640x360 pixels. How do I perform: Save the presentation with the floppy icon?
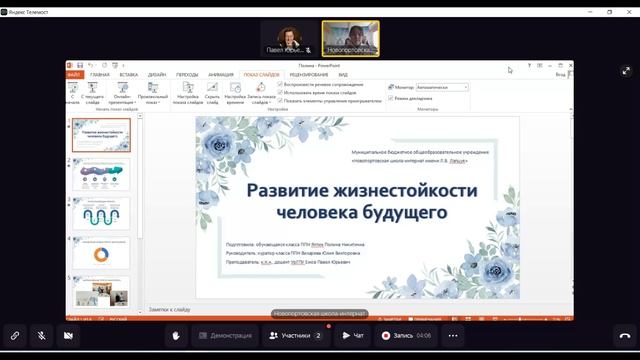80,65
